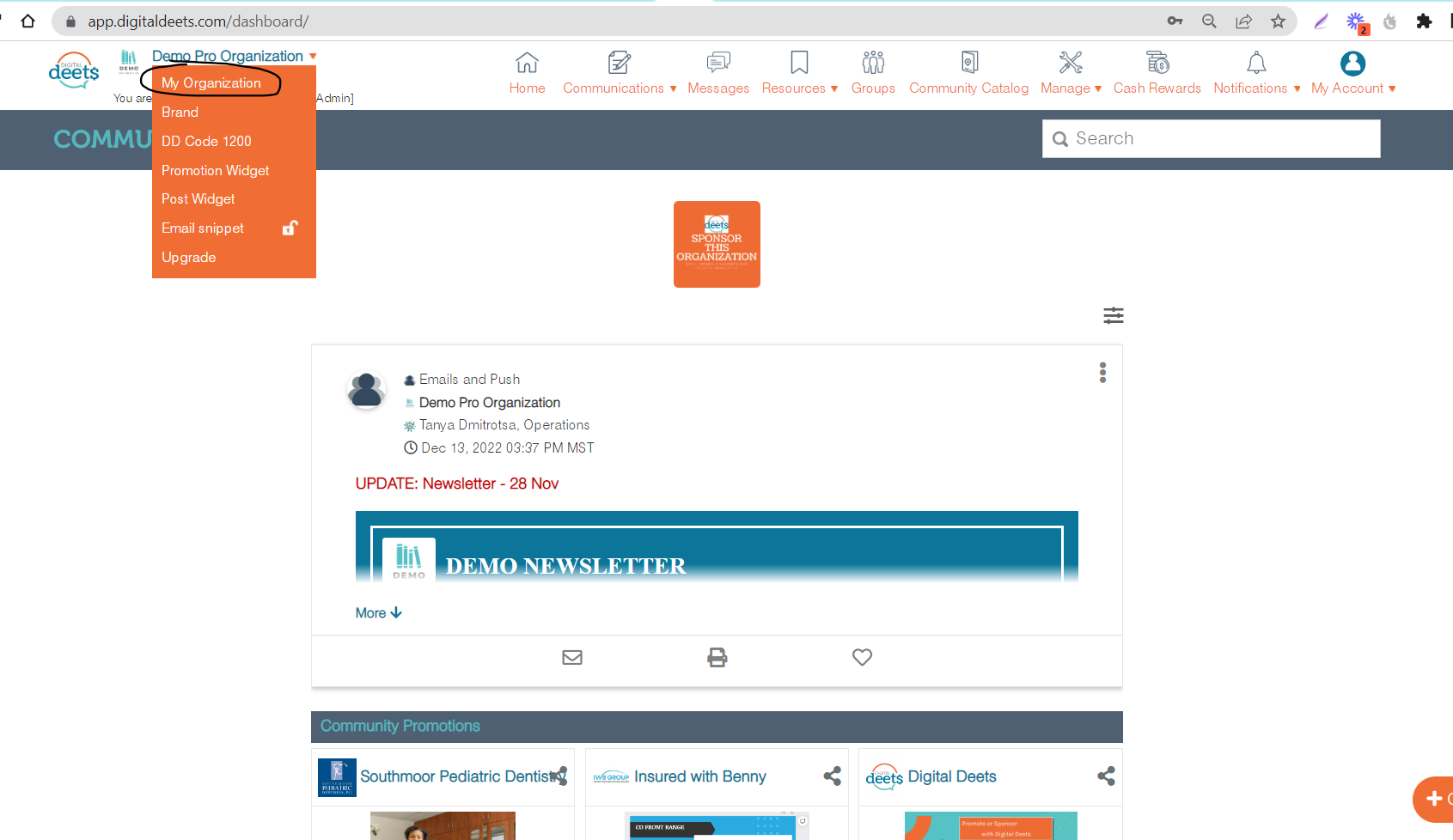Click the Resources bookmark icon
Viewport: 1453px width, 840px height.
(x=799, y=62)
